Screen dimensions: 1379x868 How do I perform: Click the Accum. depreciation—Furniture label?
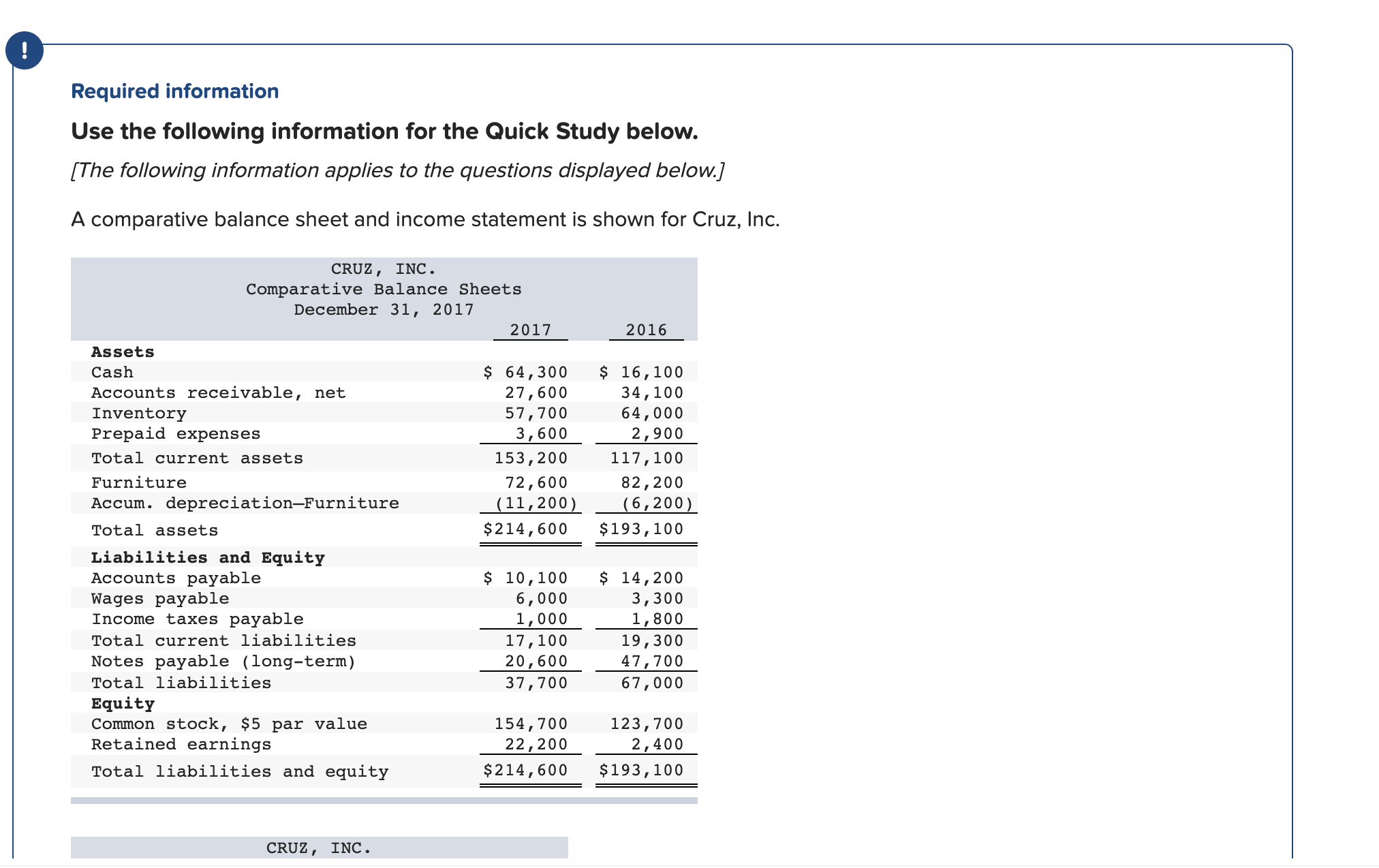245,503
